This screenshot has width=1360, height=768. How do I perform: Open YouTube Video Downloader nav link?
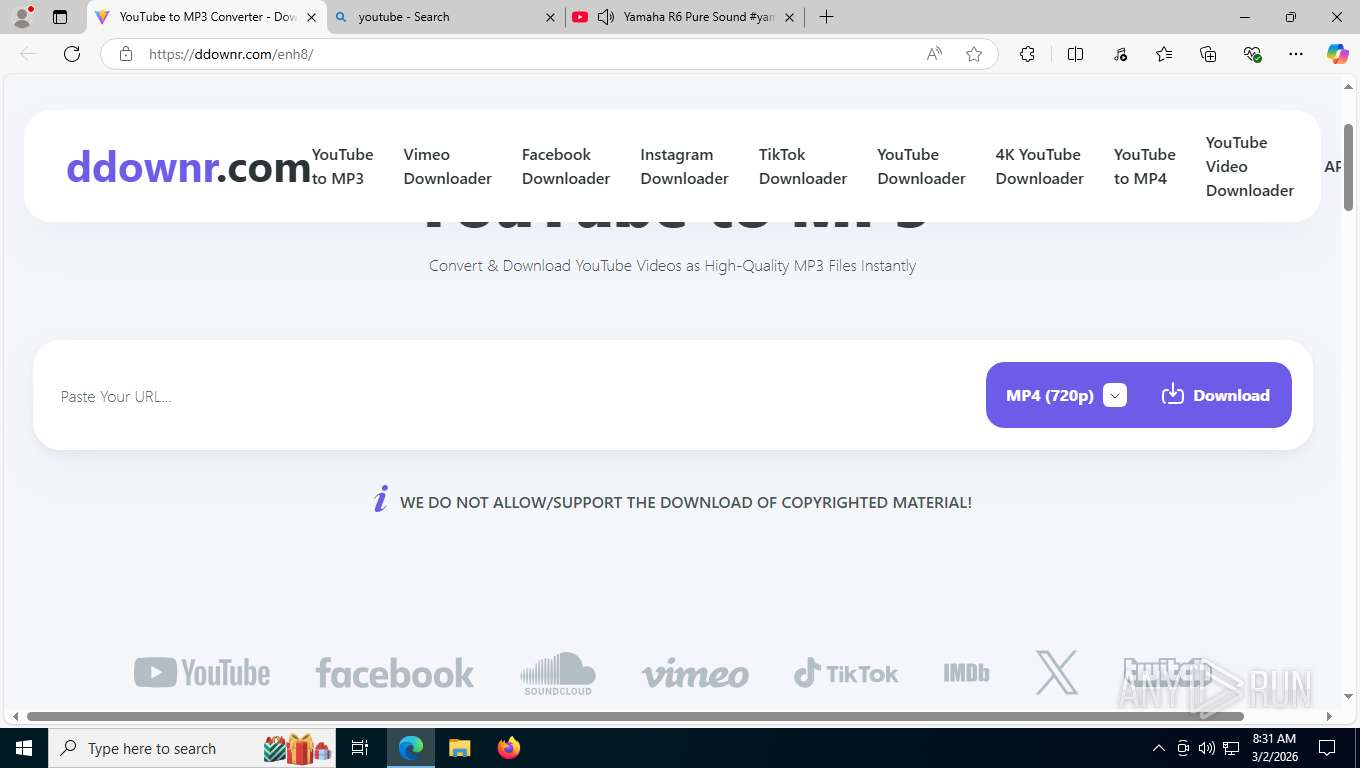pos(1250,166)
